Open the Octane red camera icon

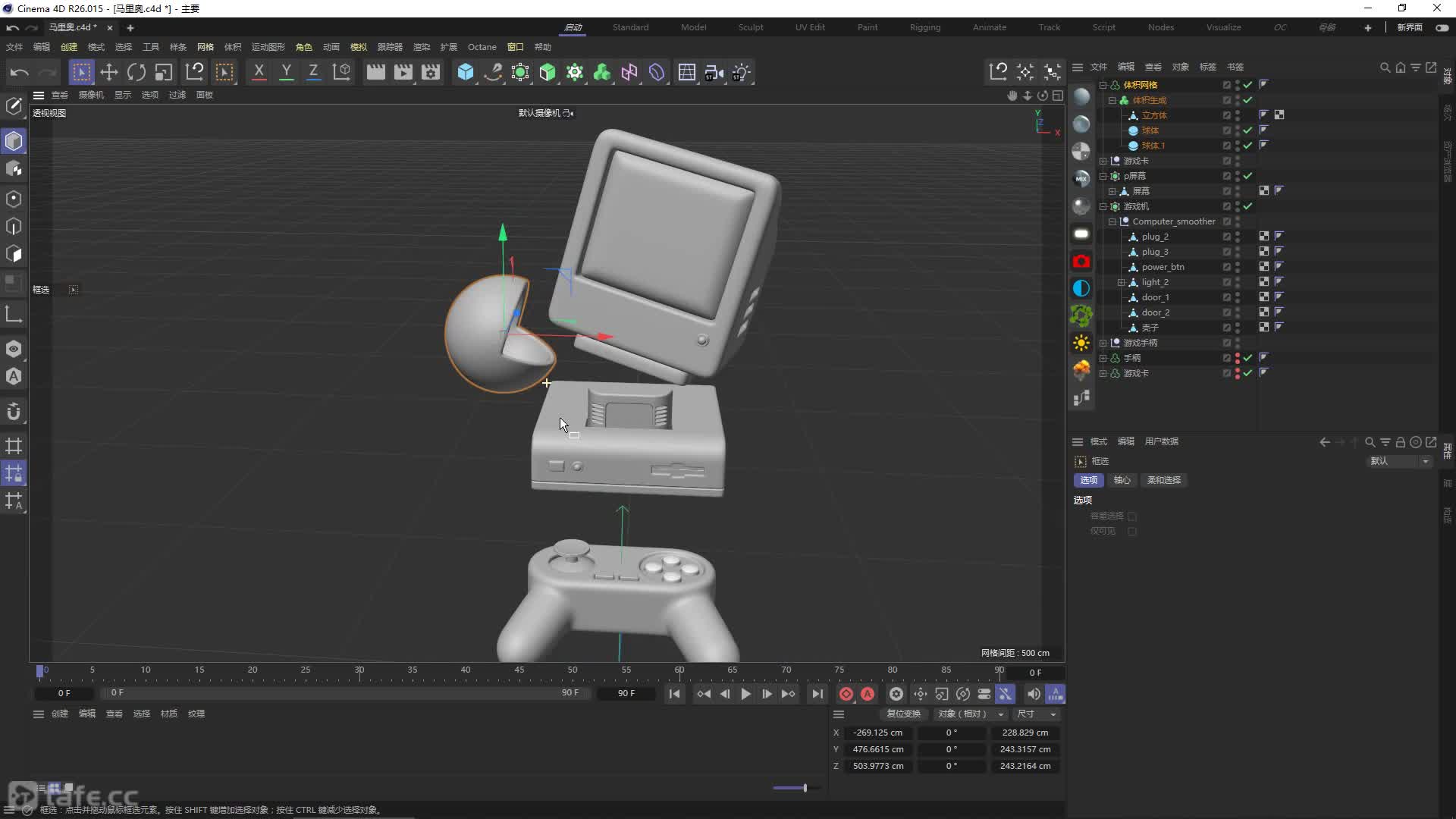[x=1081, y=261]
